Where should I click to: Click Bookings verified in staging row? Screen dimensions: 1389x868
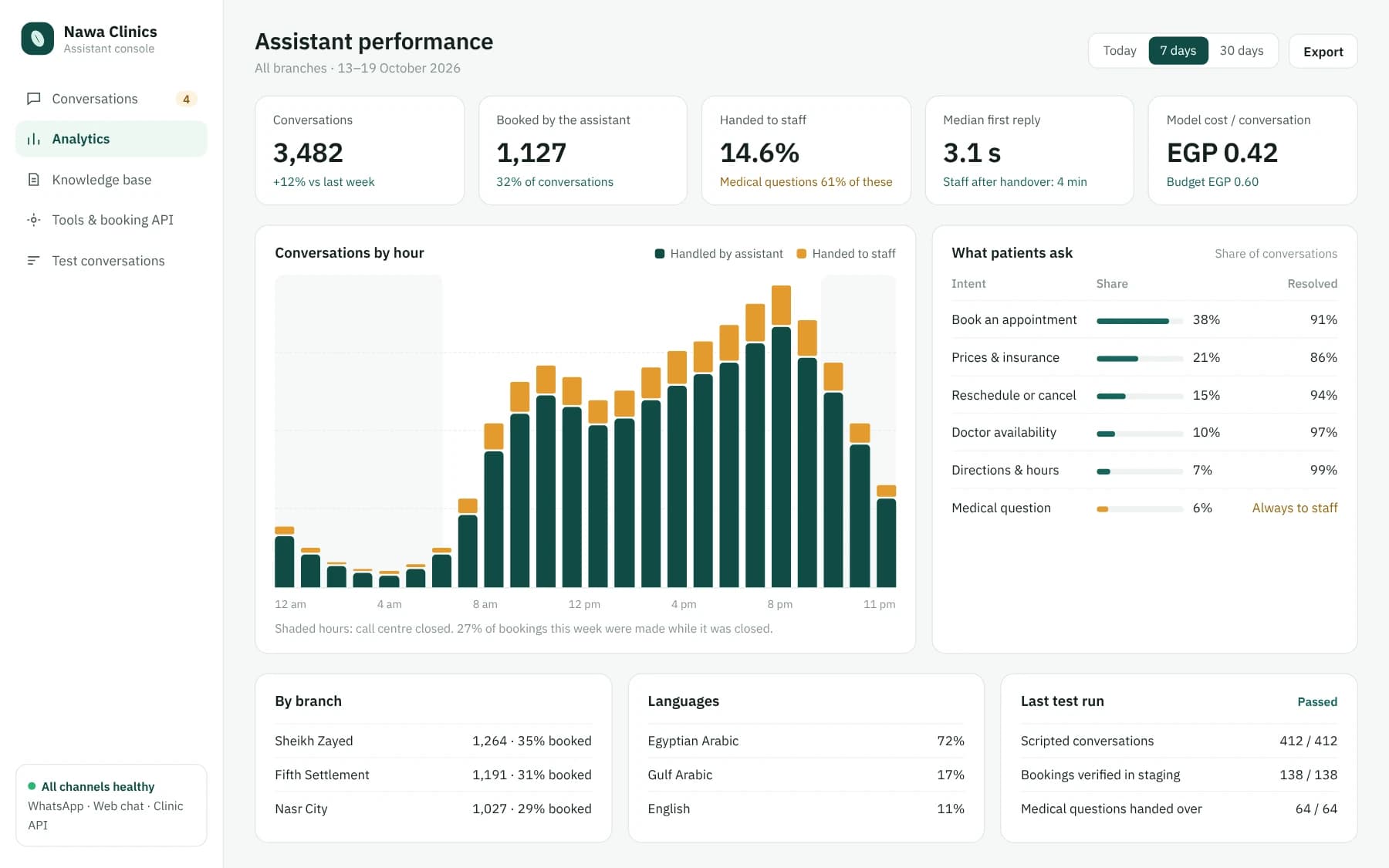[x=1178, y=775]
